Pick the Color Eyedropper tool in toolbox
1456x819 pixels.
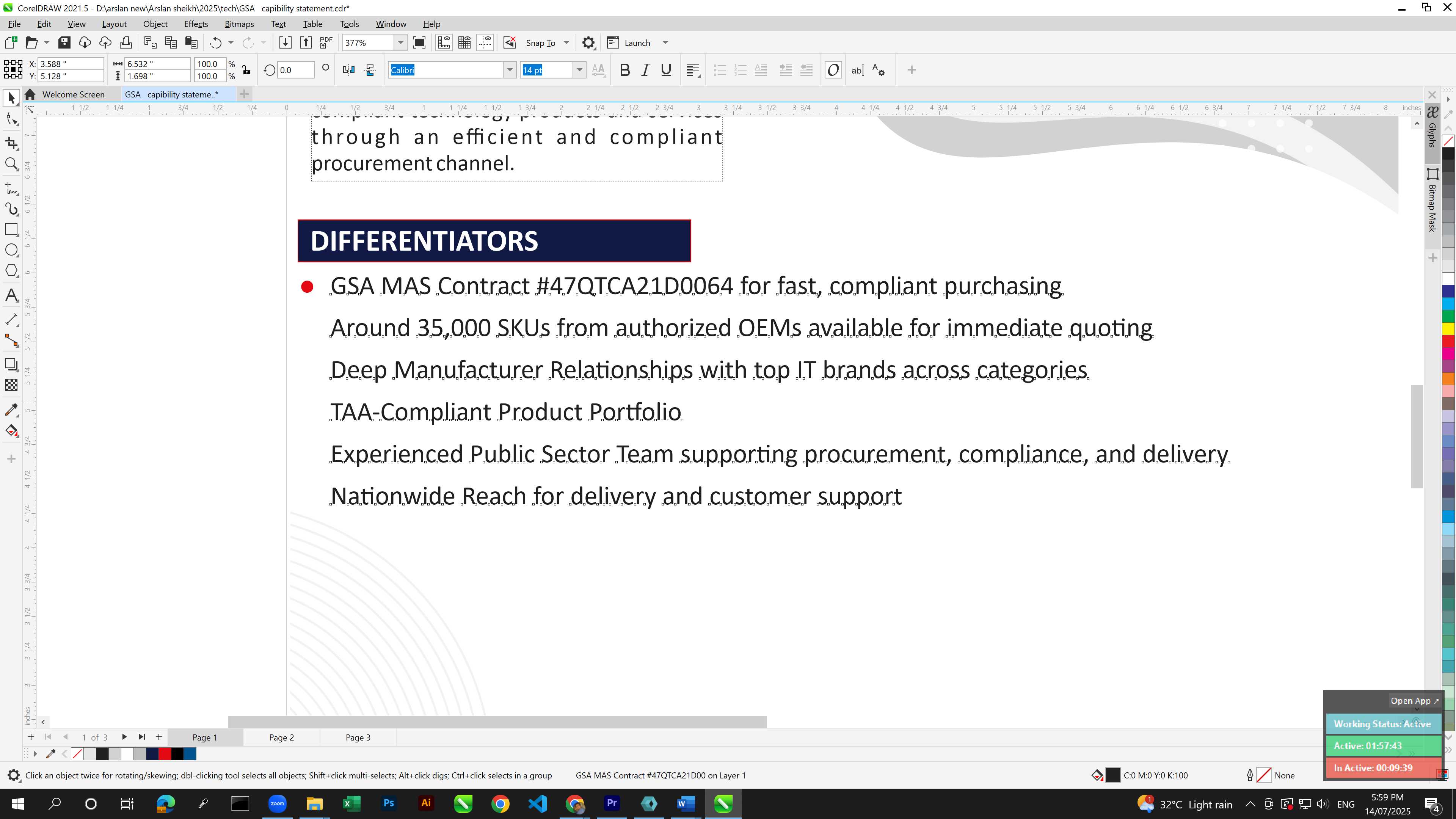[x=11, y=409]
